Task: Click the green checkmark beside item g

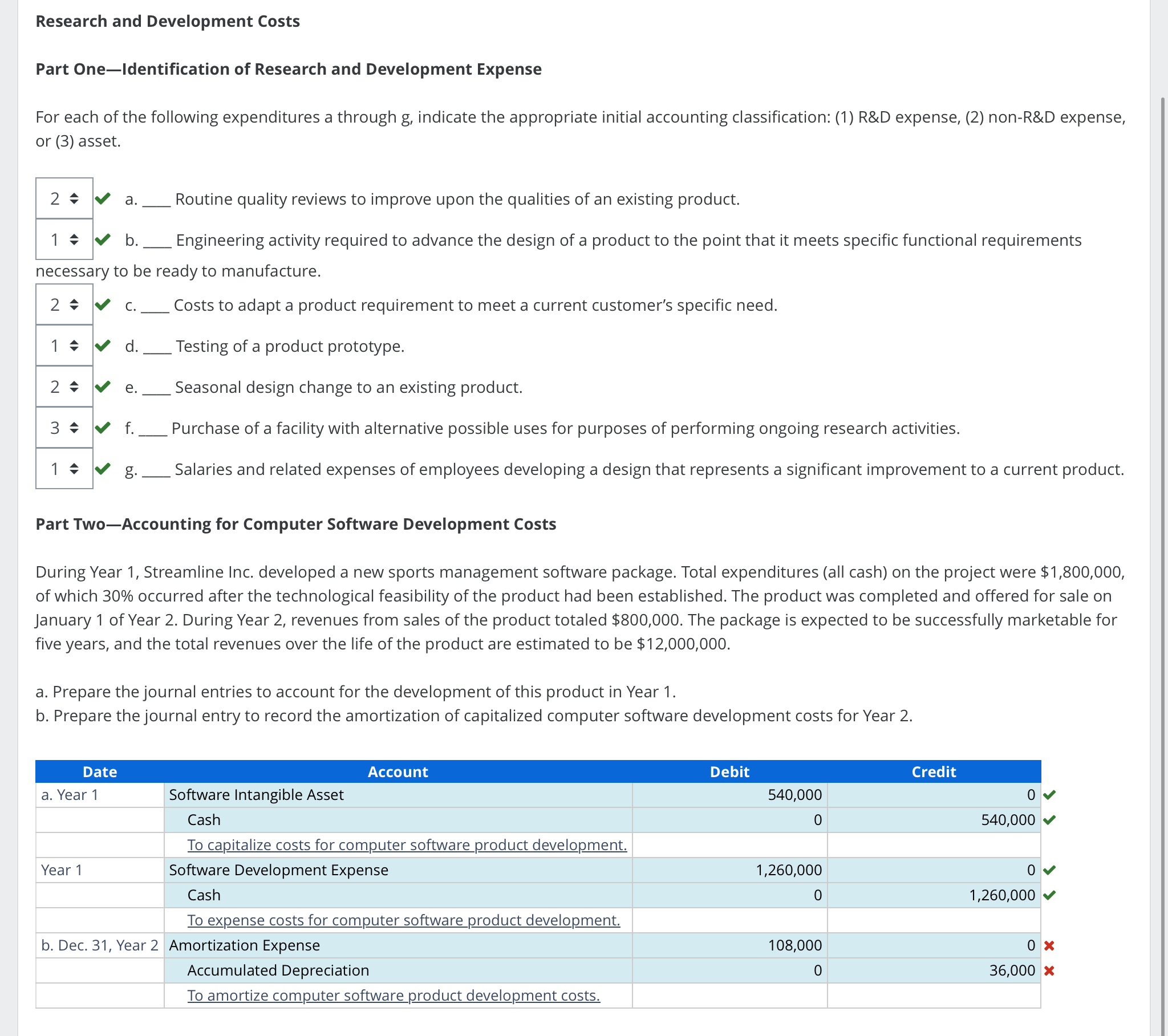Action: pyautogui.click(x=103, y=469)
